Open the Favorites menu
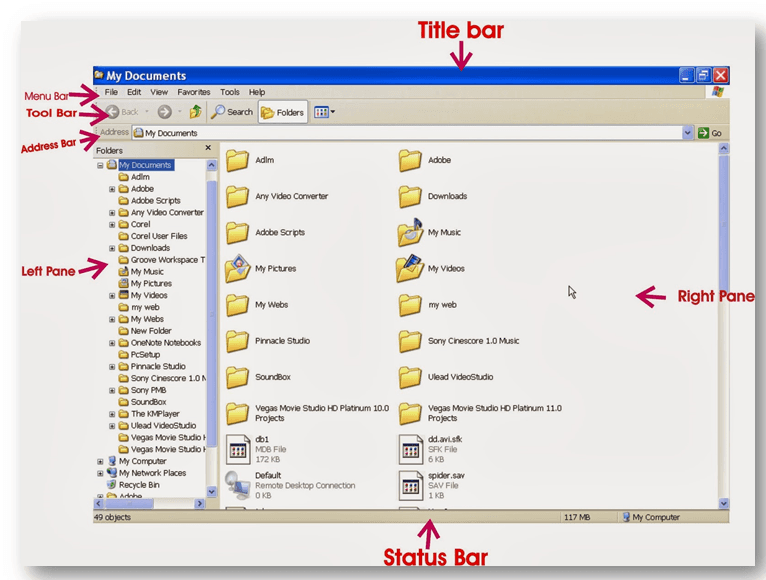This screenshot has height=580, width=766. click(193, 92)
